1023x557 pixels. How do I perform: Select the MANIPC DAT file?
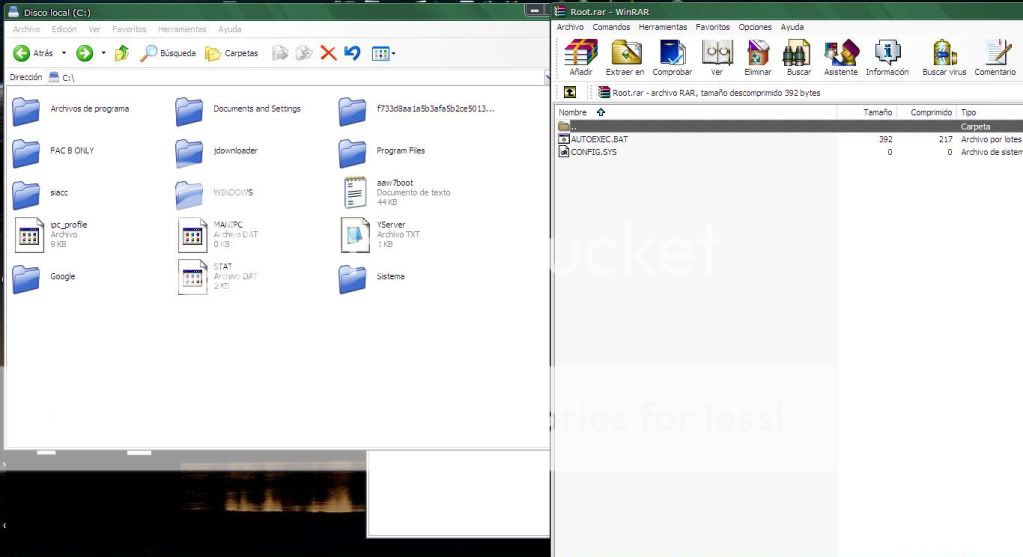pos(218,234)
